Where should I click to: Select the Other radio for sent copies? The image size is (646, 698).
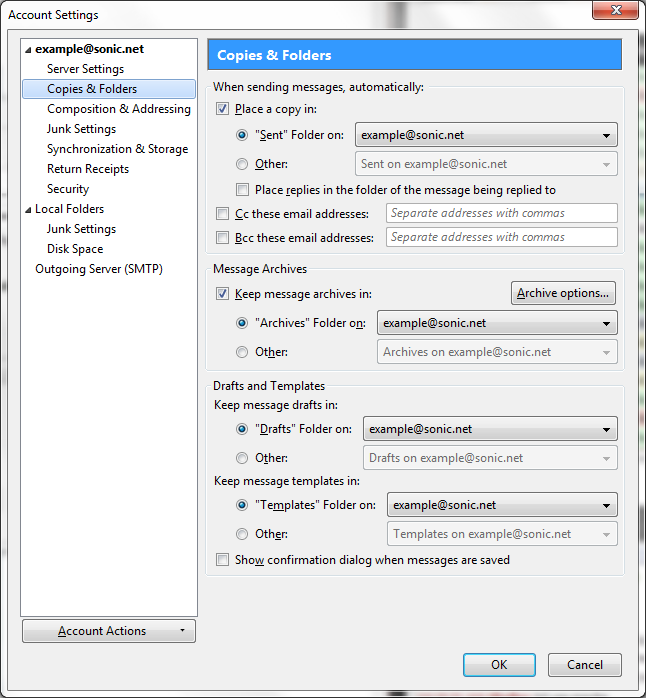[x=242, y=164]
